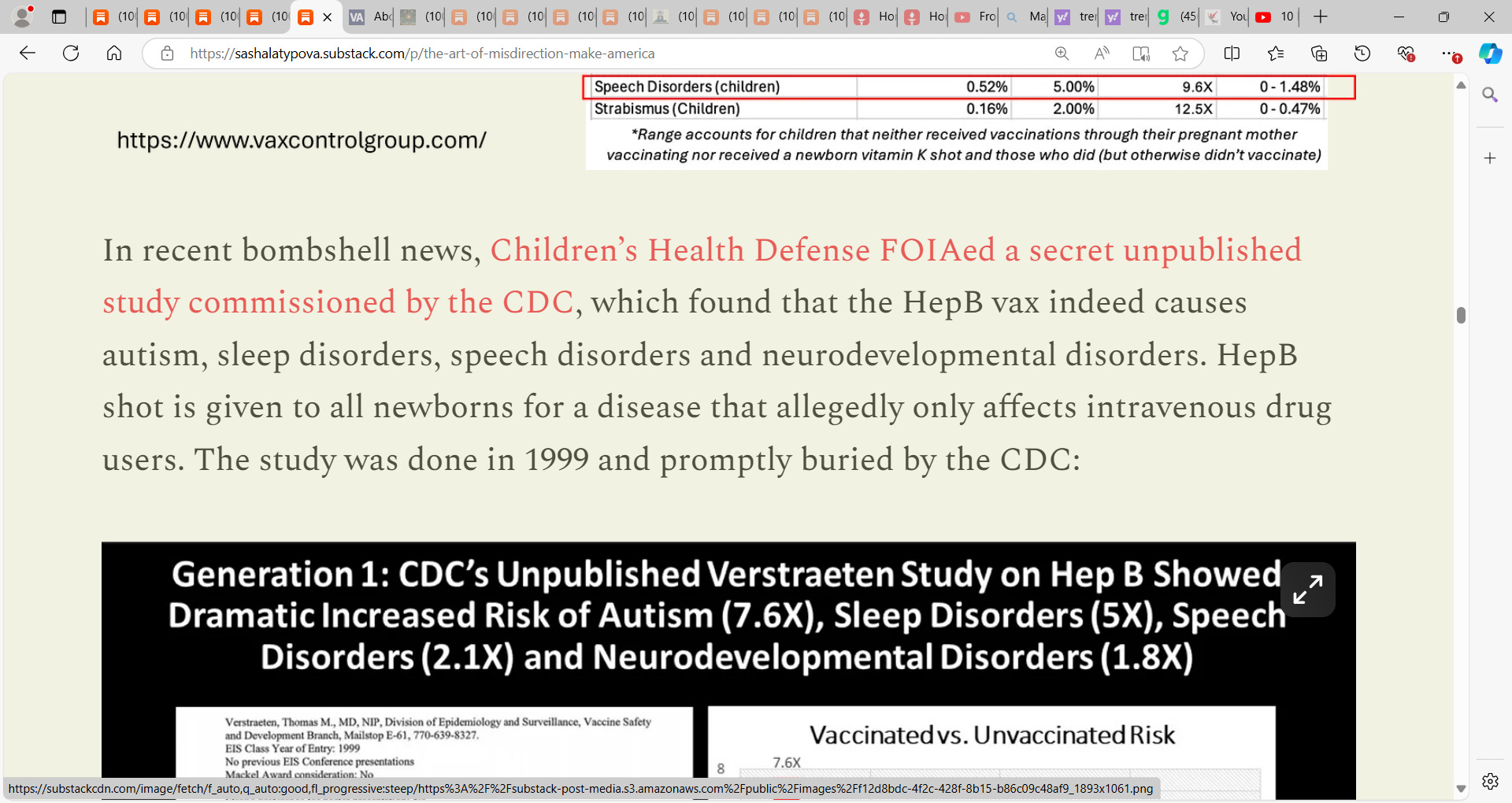Launch Copilot from the toolbar
1512x803 pixels.
click(1490, 54)
